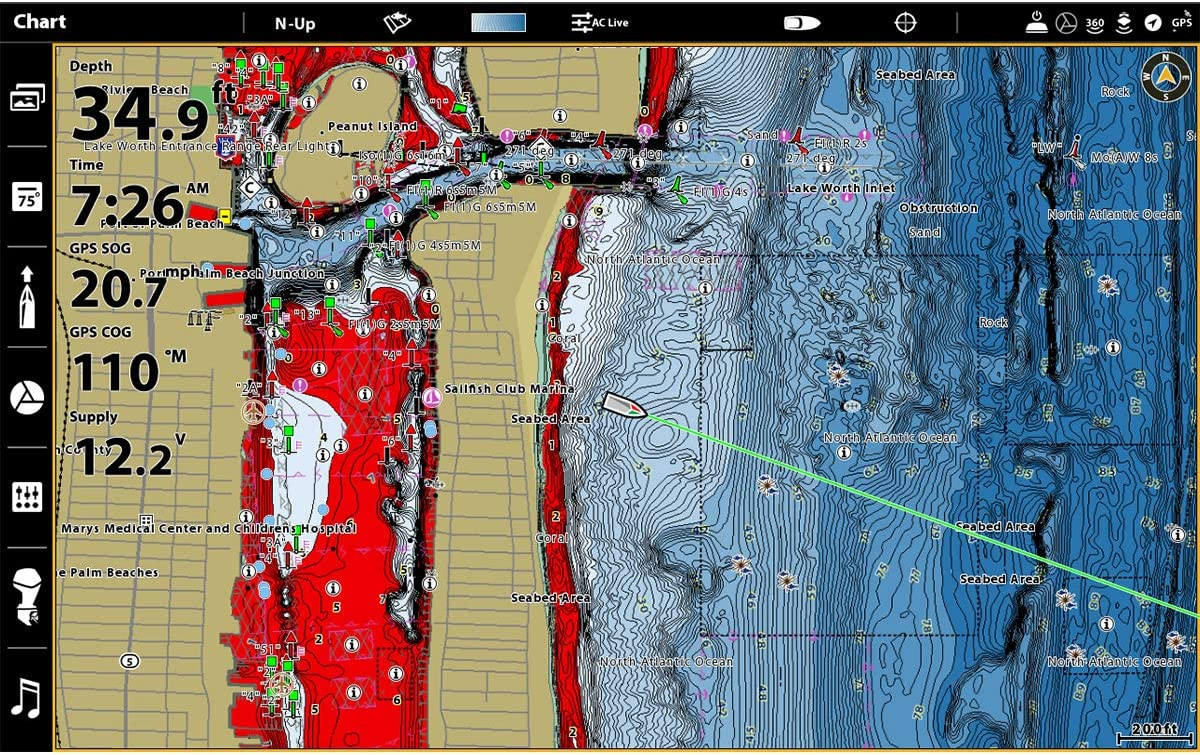1200x755 pixels.
Task: Click the depth color palette strip
Action: click(x=500, y=21)
